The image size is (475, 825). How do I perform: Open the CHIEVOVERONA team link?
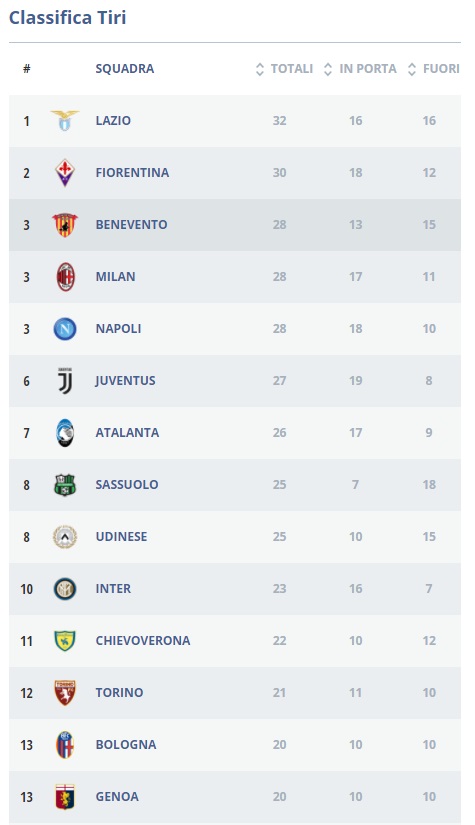(x=143, y=641)
